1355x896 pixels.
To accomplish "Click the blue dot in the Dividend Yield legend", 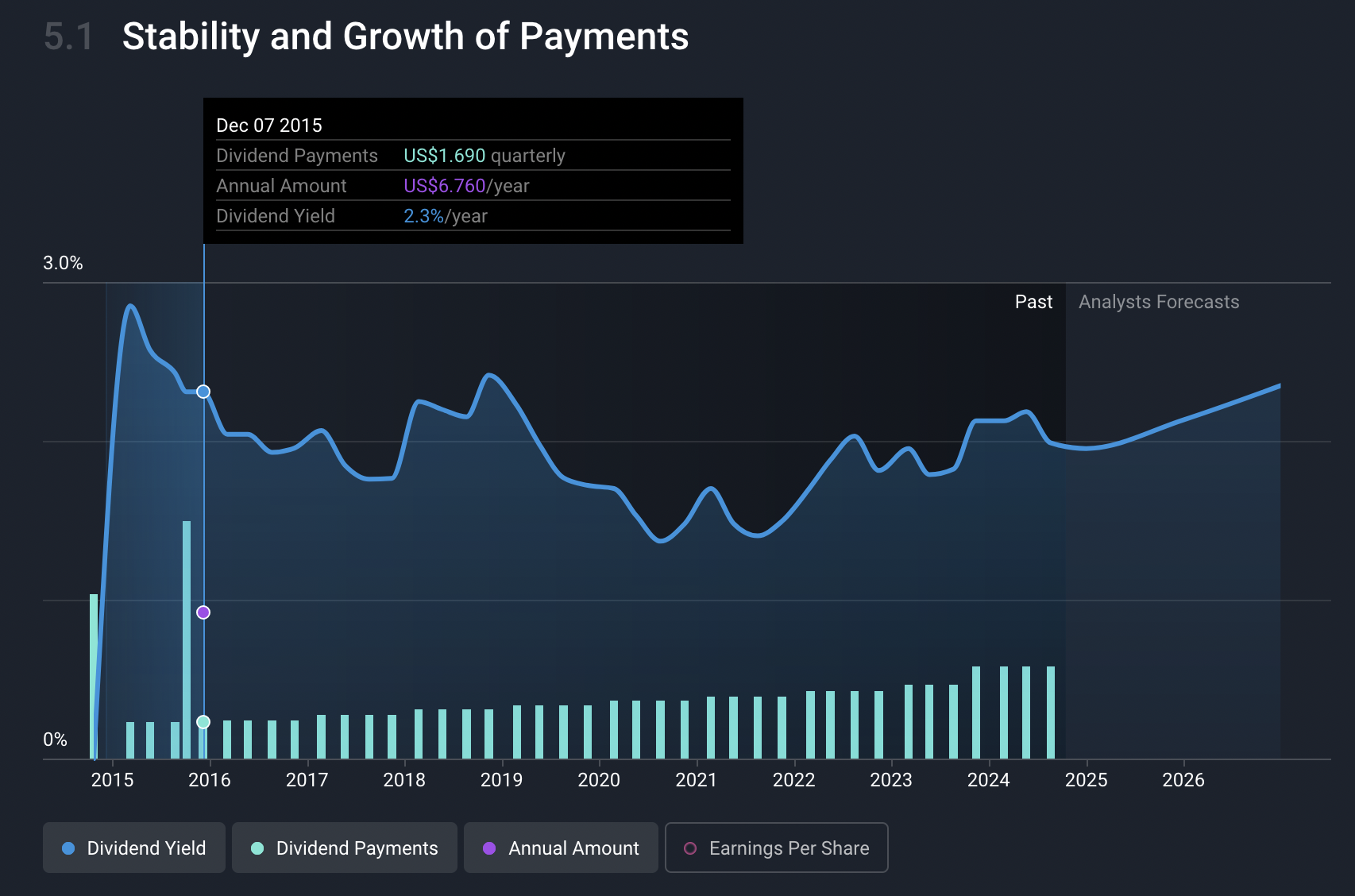I will [x=68, y=848].
